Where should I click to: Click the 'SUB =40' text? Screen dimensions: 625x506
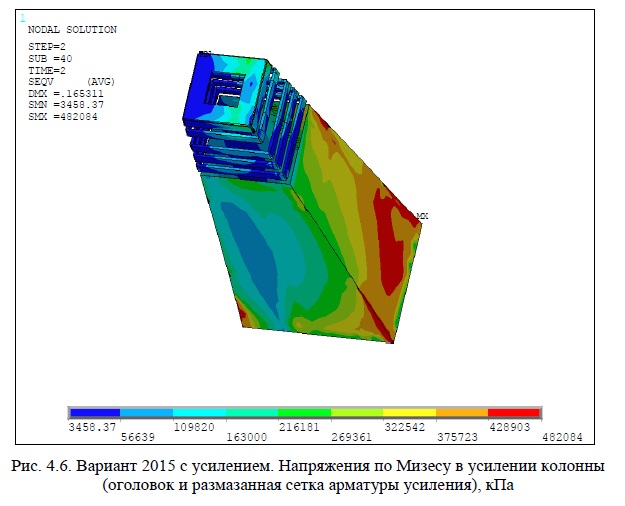pyautogui.click(x=50, y=59)
